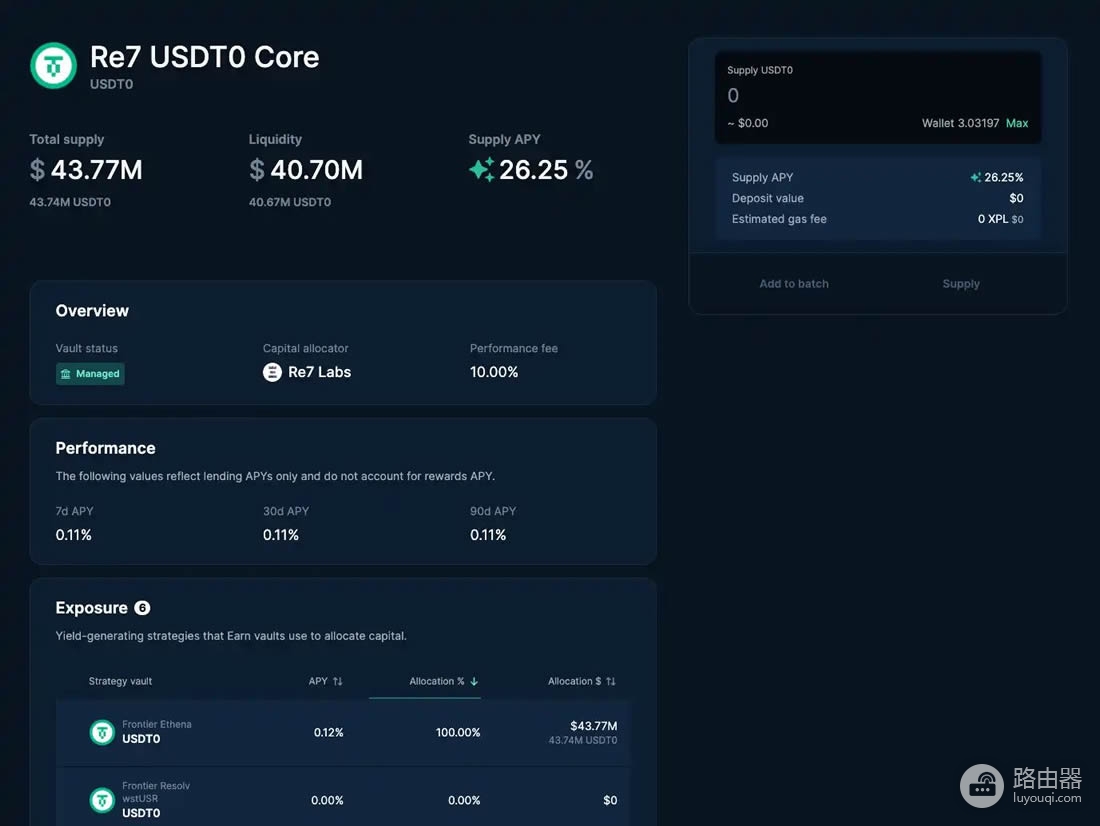The height and width of the screenshot is (826, 1100).
Task: Sort exposure table by APY column
Action: 326,681
